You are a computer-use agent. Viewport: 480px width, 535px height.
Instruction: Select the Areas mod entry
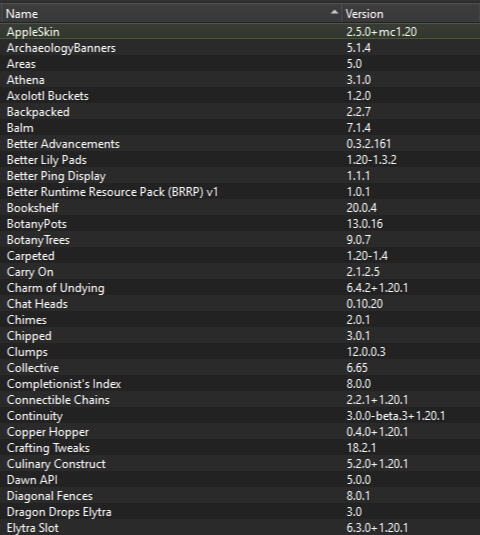pos(240,64)
